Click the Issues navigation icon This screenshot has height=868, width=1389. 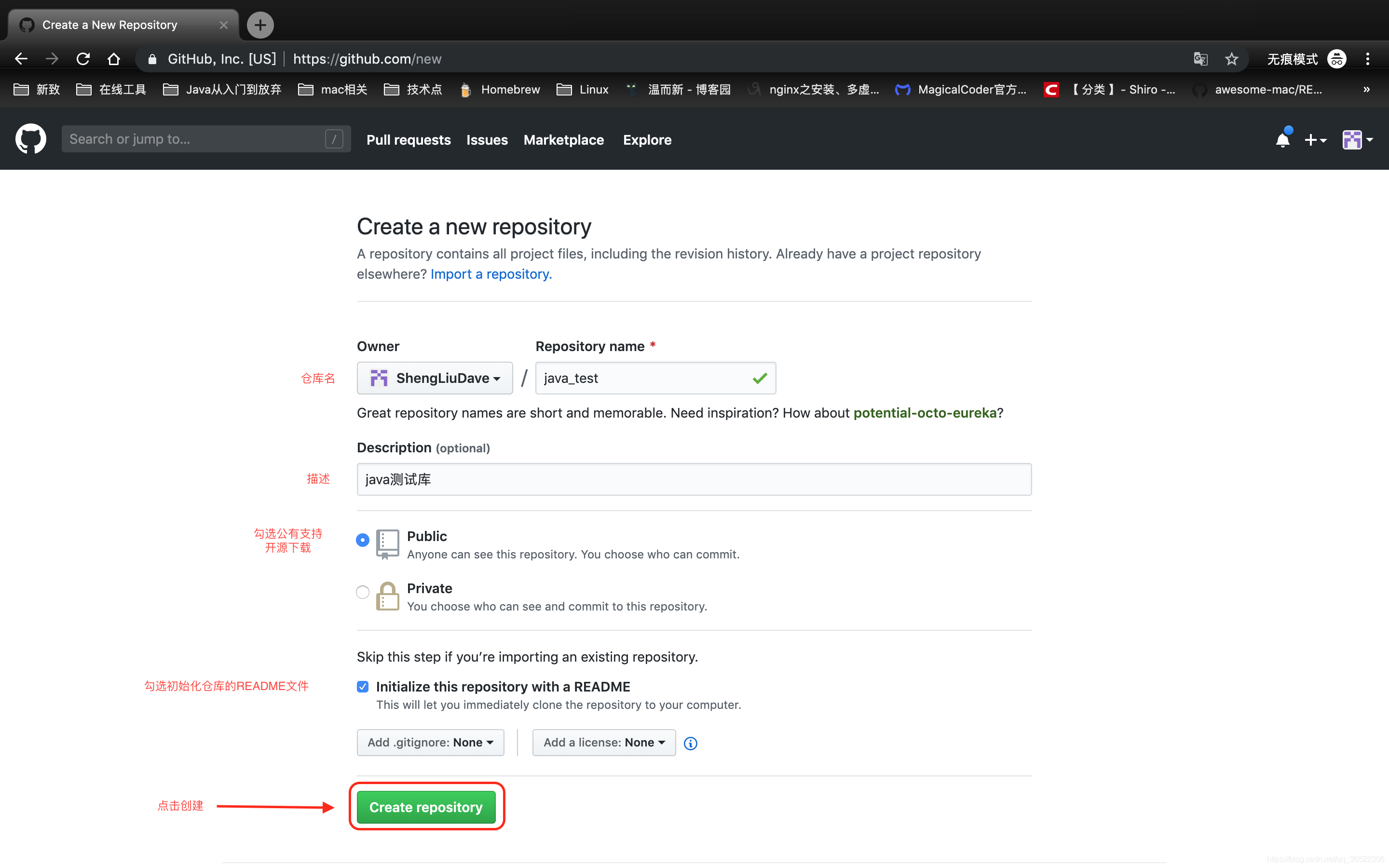pos(487,140)
